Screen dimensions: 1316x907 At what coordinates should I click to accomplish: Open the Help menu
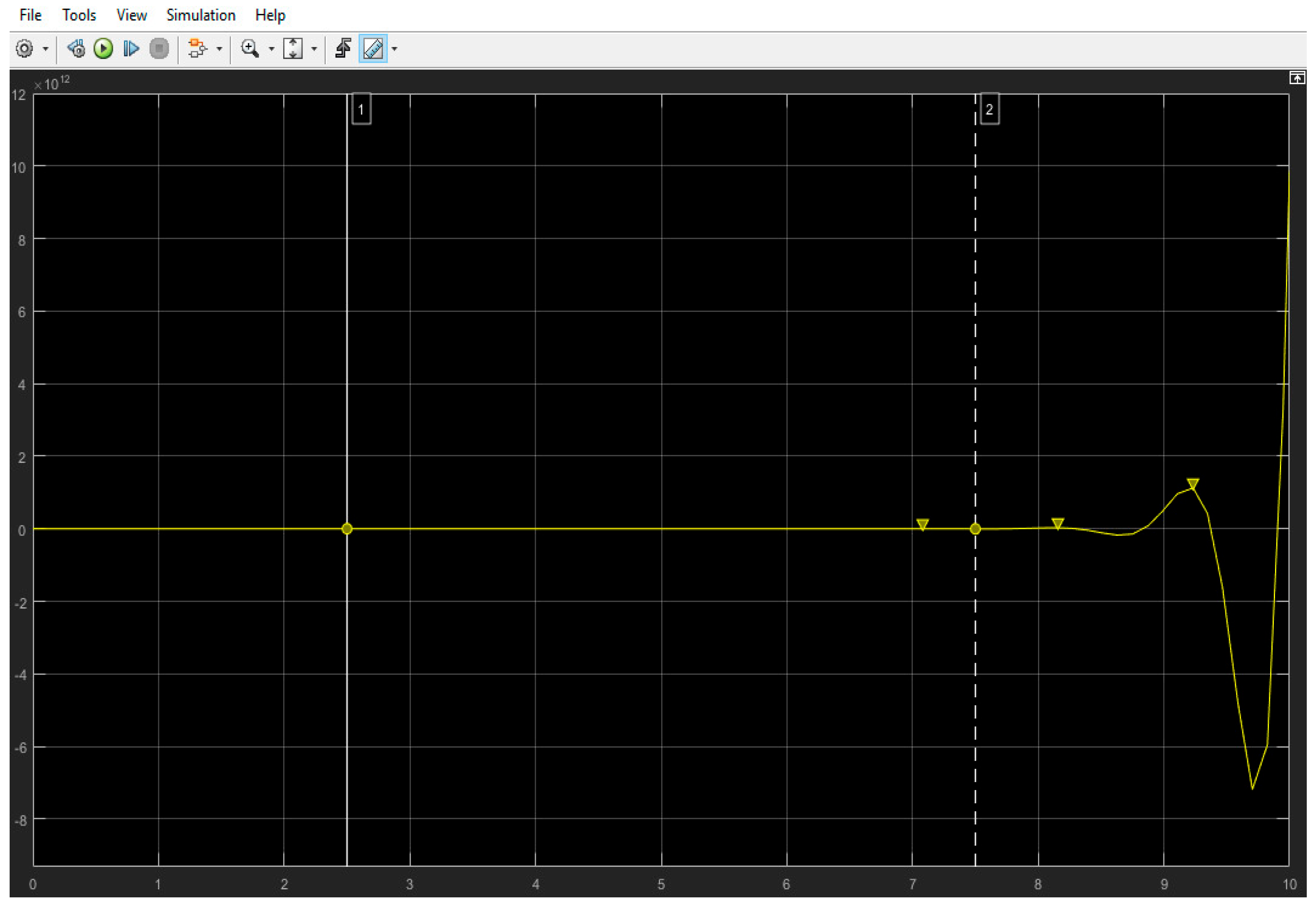pyautogui.click(x=270, y=15)
